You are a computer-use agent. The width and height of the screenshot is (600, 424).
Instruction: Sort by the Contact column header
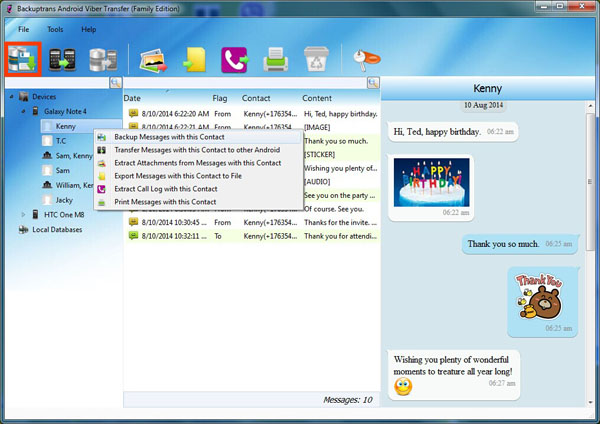point(256,98)
